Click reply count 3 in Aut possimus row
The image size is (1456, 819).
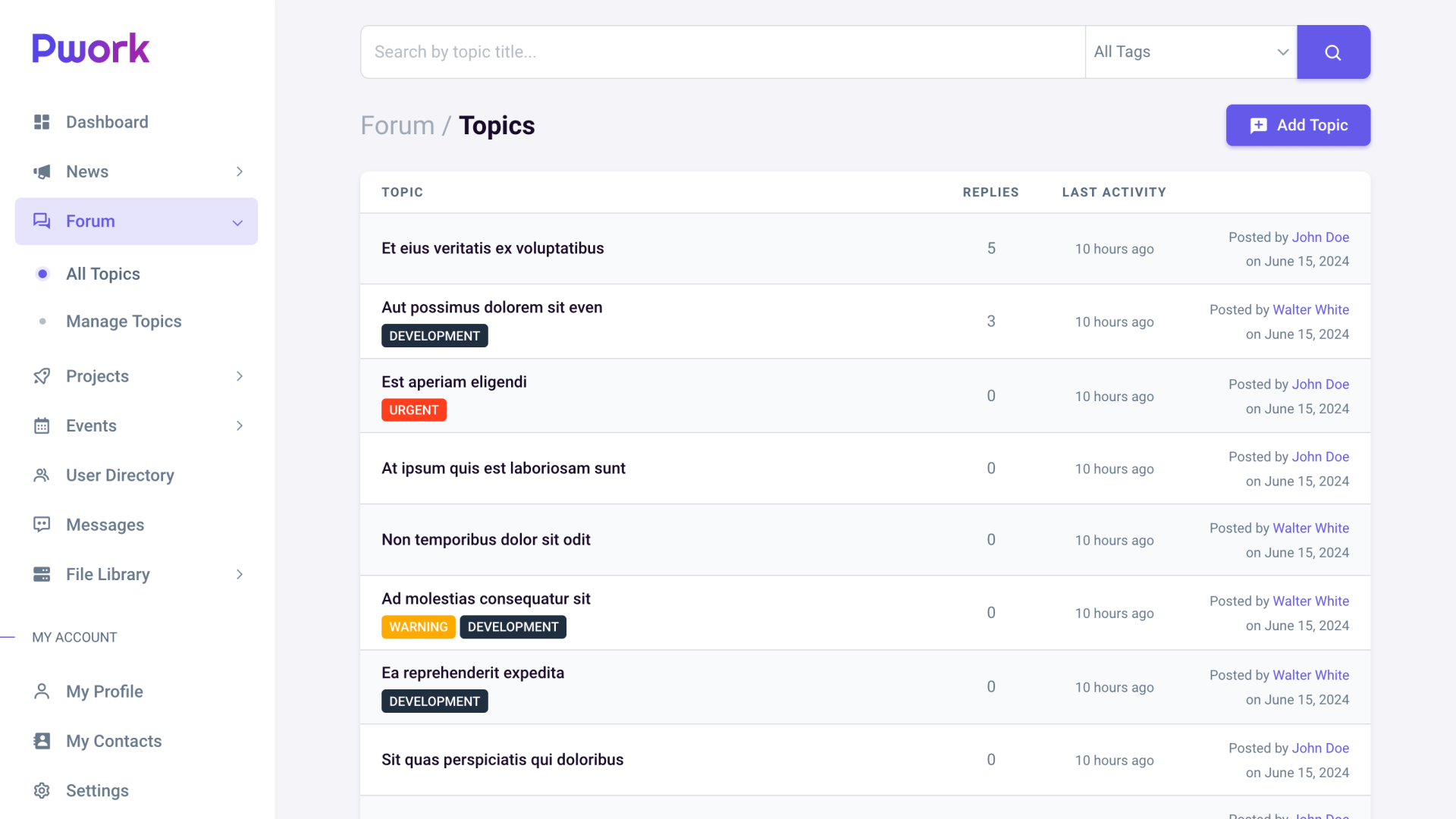click(x=991, y=321)
